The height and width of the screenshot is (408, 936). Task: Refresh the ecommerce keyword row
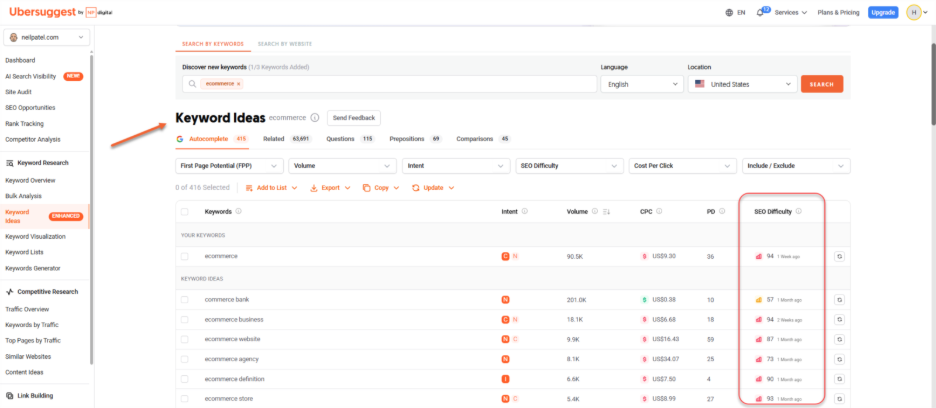[839, 256]
